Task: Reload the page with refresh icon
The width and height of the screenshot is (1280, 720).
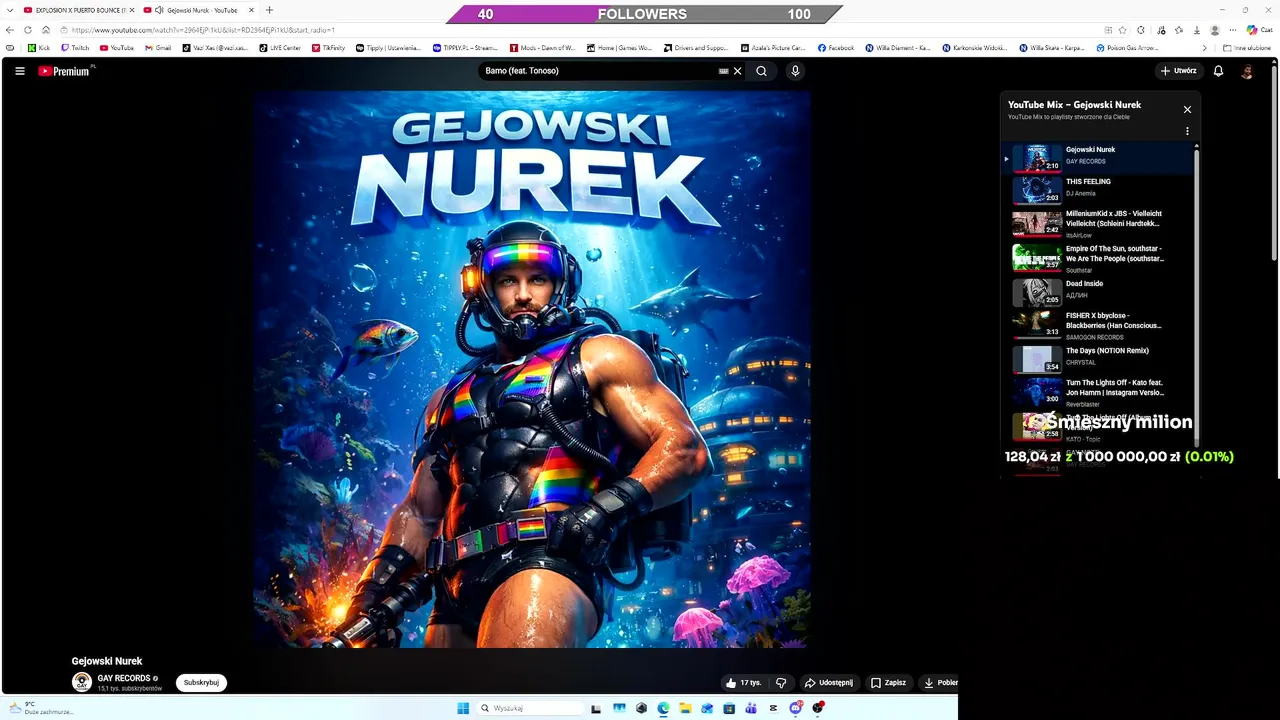Action: coord(28,30)
